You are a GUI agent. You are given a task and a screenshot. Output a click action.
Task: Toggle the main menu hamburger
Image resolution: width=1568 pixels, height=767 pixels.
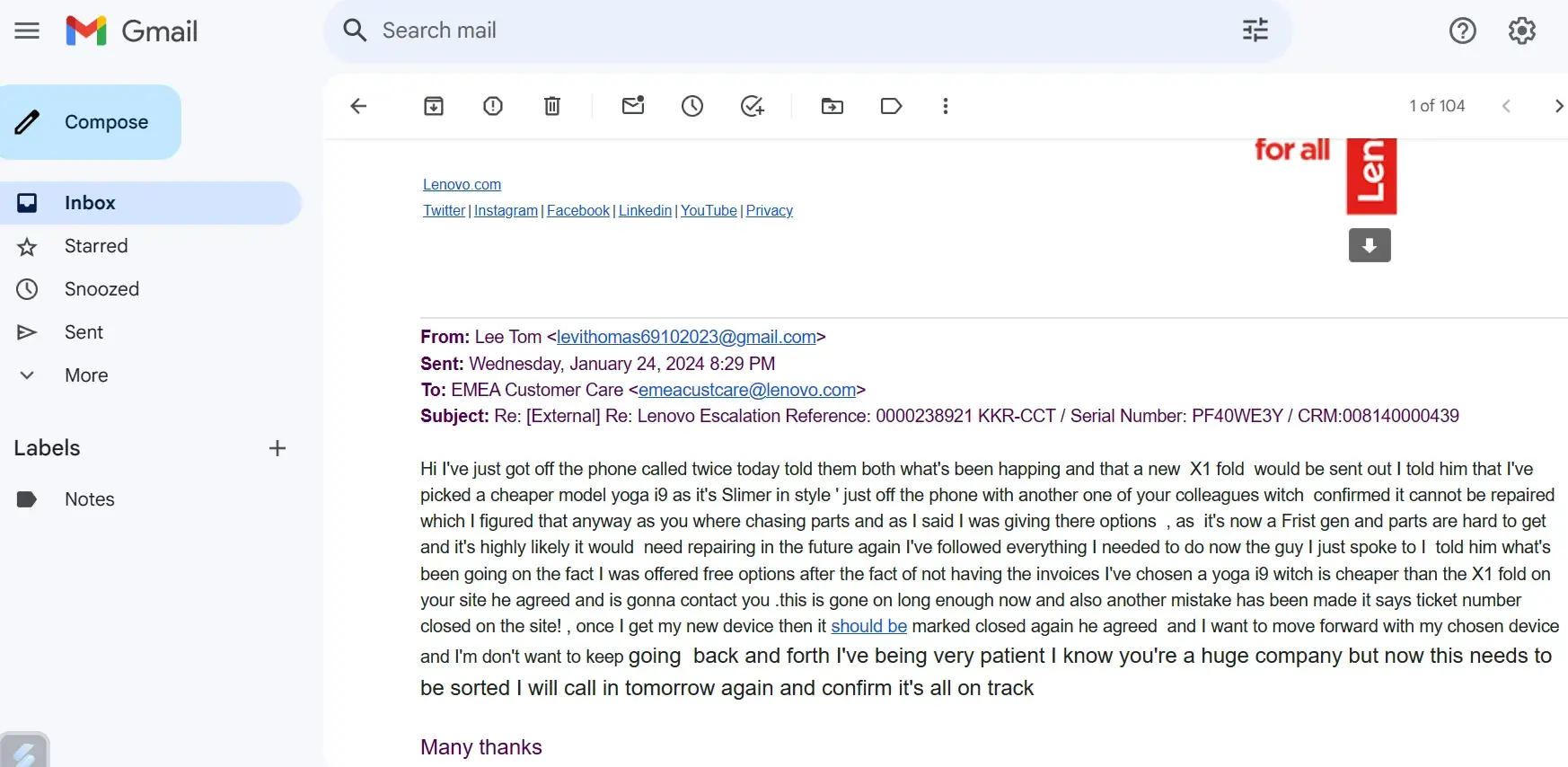click(x=27, y=31)
